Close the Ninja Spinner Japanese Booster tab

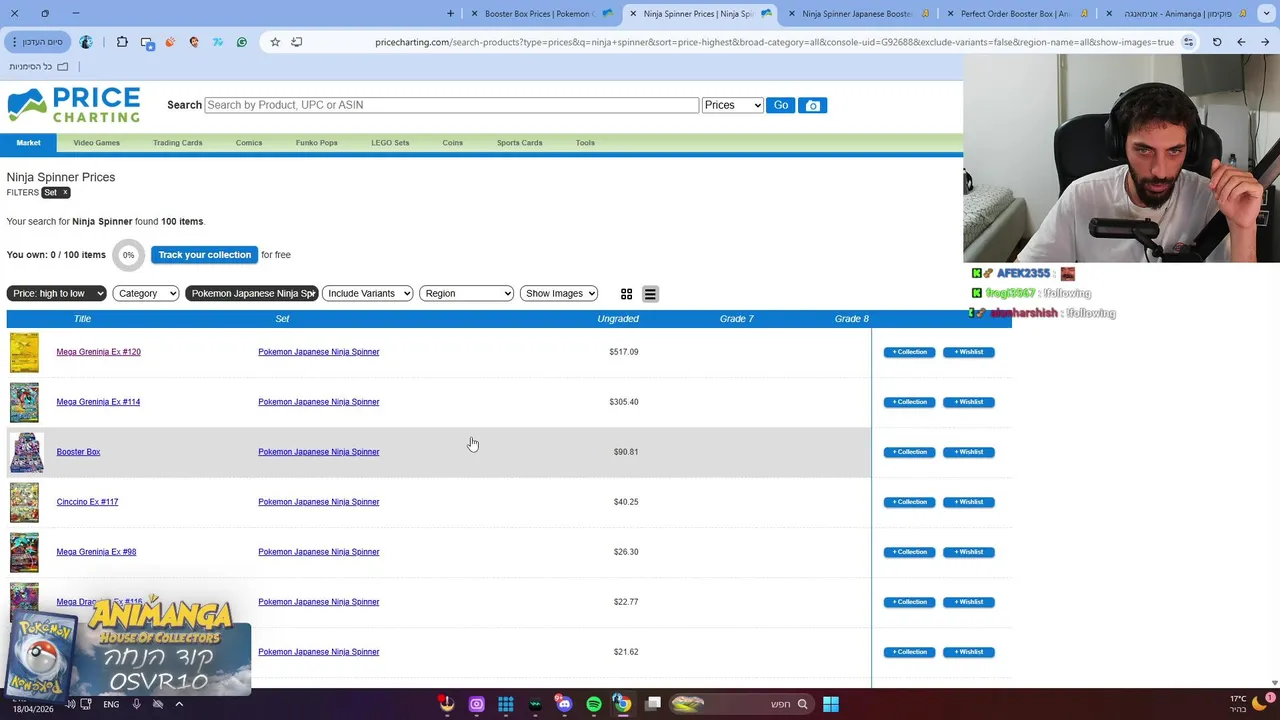coord(791,13)
